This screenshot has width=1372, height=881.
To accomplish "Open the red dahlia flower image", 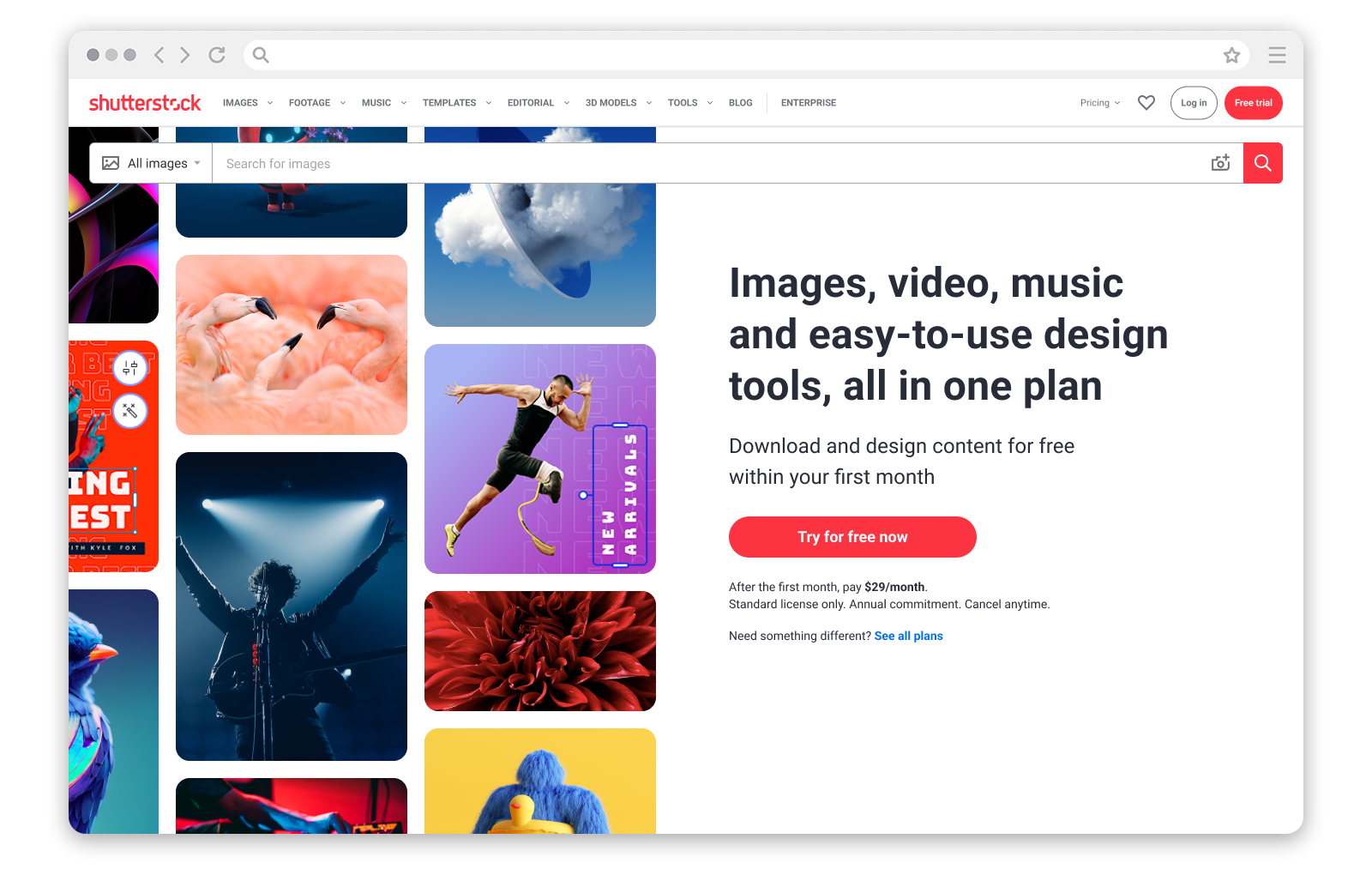I will 540,651.
